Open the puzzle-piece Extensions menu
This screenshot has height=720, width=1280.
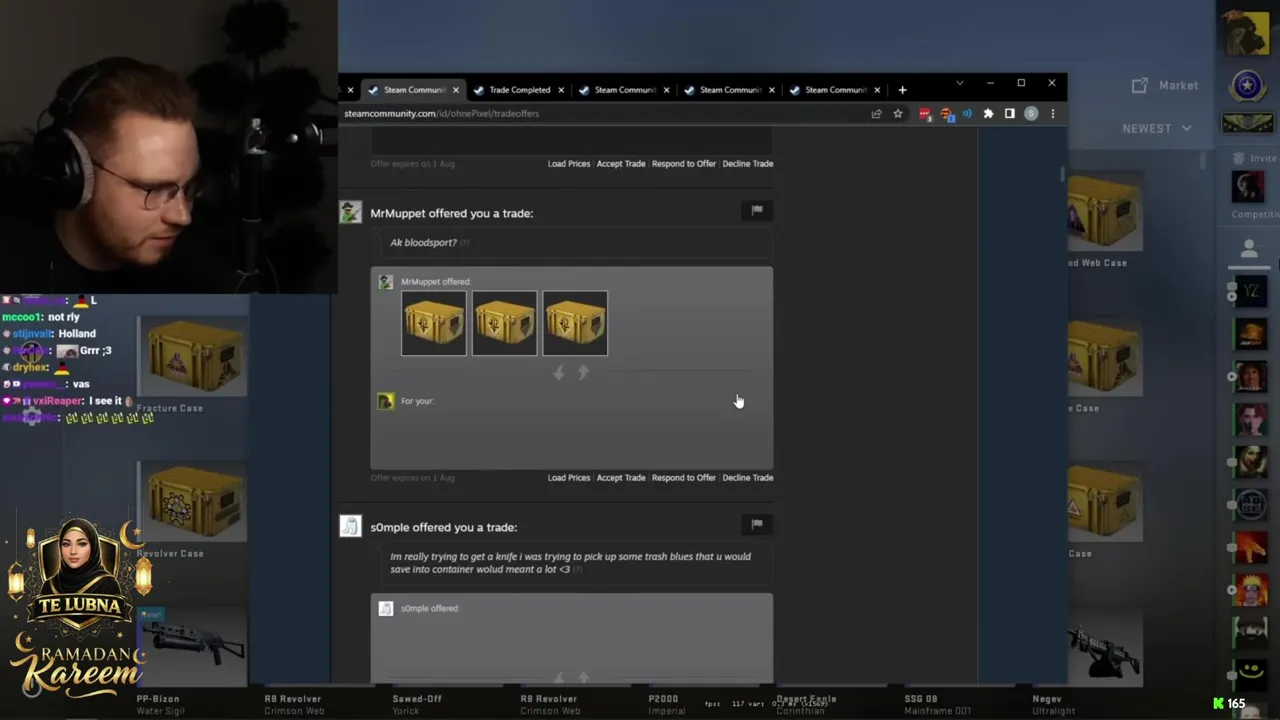(988, 114)
